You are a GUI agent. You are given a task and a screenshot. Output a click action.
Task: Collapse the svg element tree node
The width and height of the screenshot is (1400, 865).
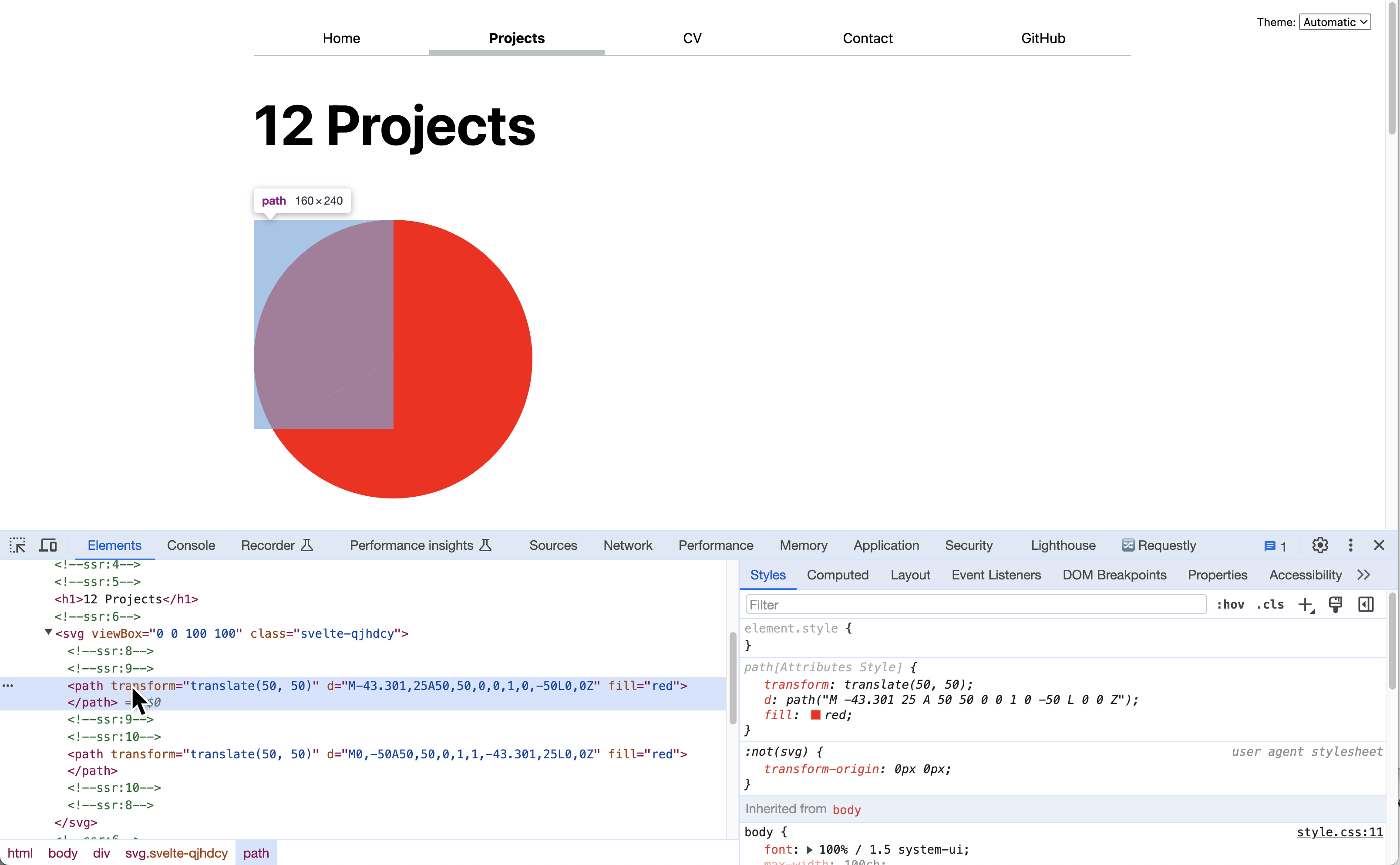click(x=49, y=632)
